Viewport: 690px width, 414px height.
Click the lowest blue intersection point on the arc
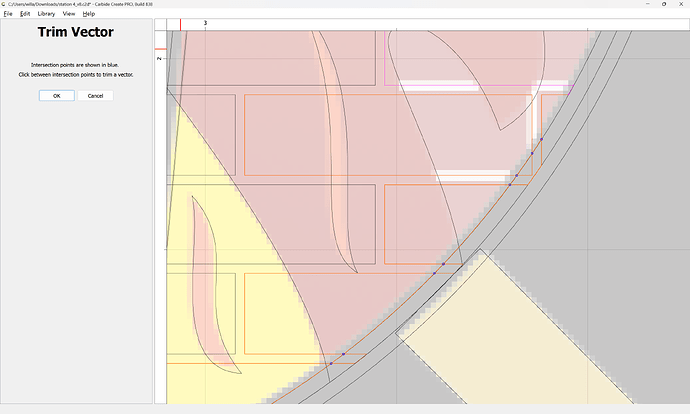(330, 363)
